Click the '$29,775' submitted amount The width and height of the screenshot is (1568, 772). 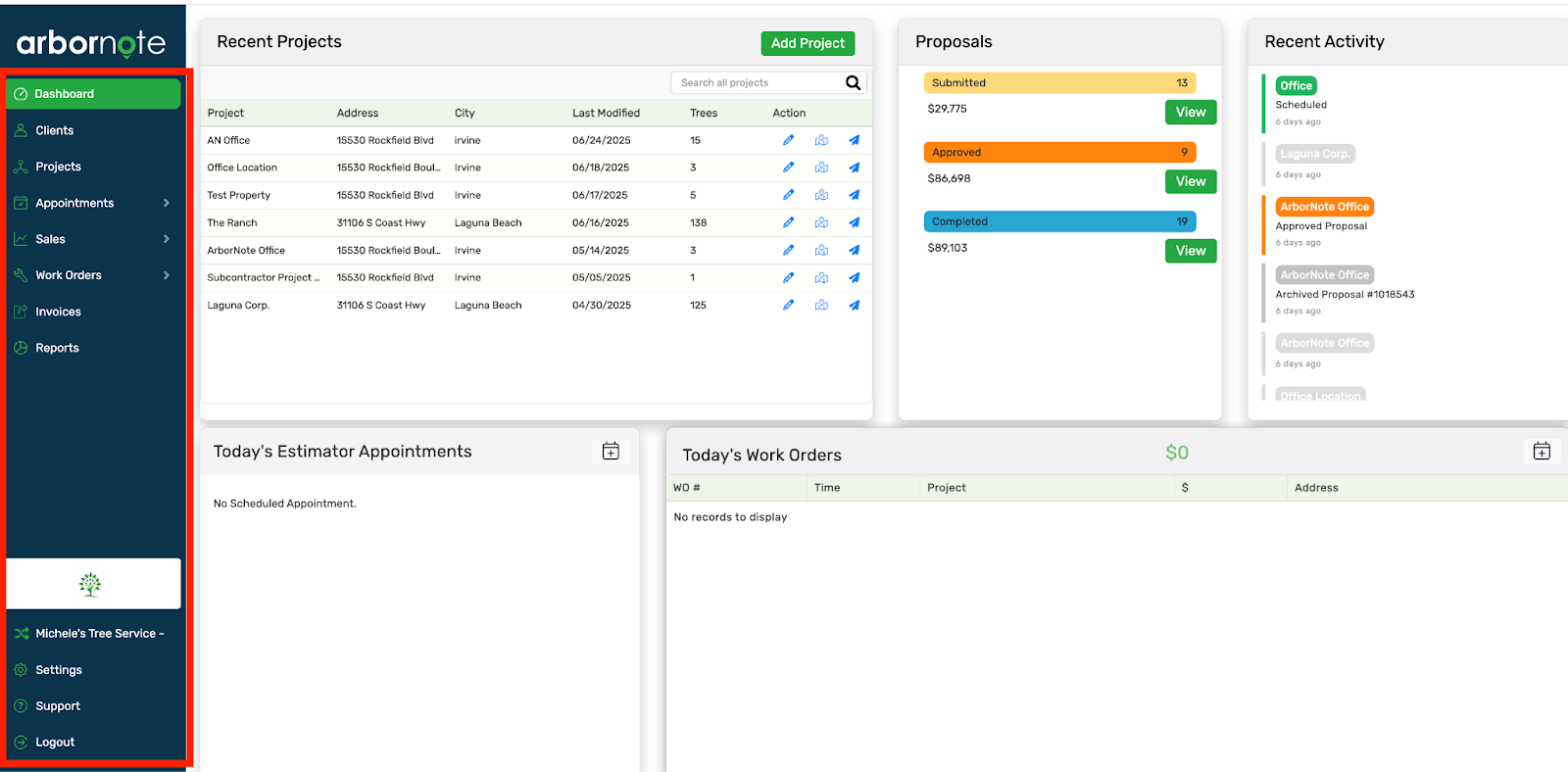click(x=947, y=109)
